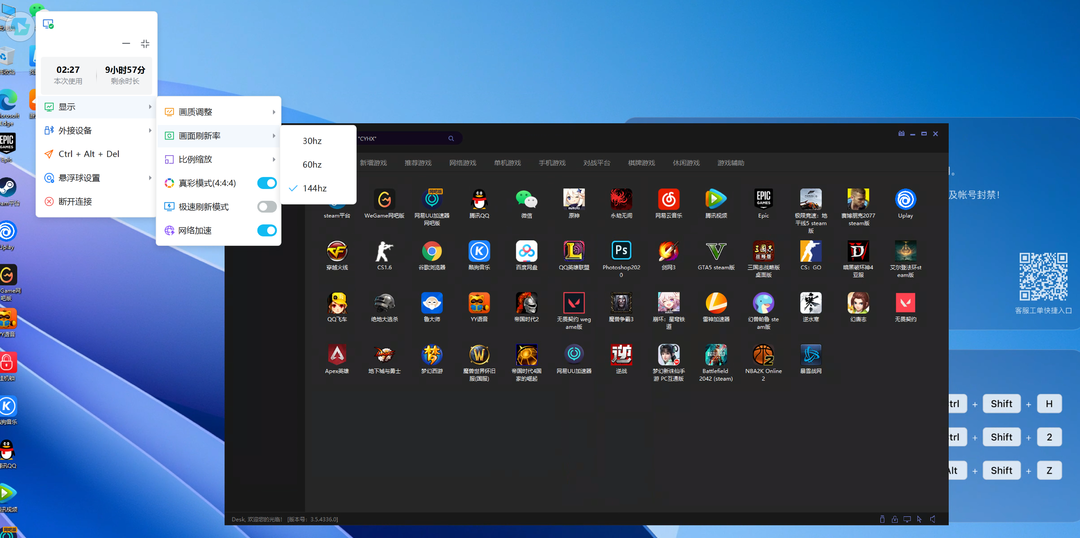Launch Battlefield 2042 (steam) icon
Screen dimensions: 1080x538
(x=716, y=354)
